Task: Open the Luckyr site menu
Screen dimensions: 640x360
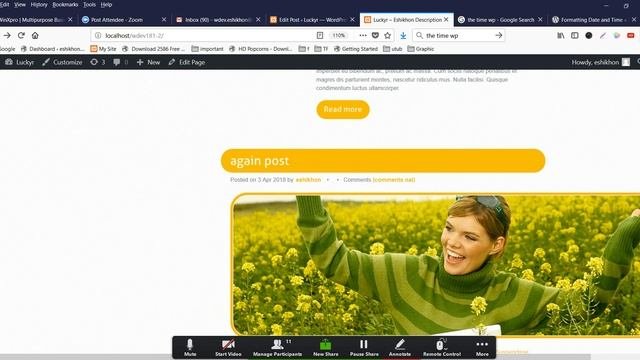Action: point(20,62)
